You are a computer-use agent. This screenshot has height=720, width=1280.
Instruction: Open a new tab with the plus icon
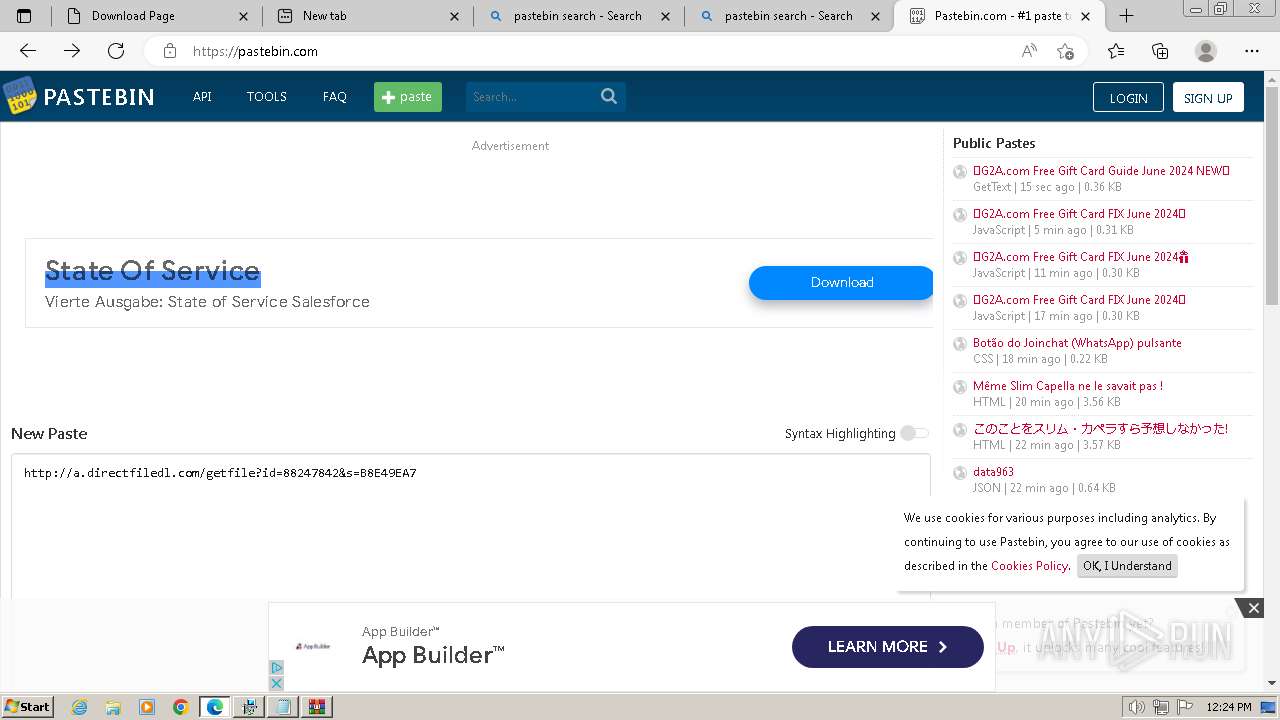click(1126, 16)
